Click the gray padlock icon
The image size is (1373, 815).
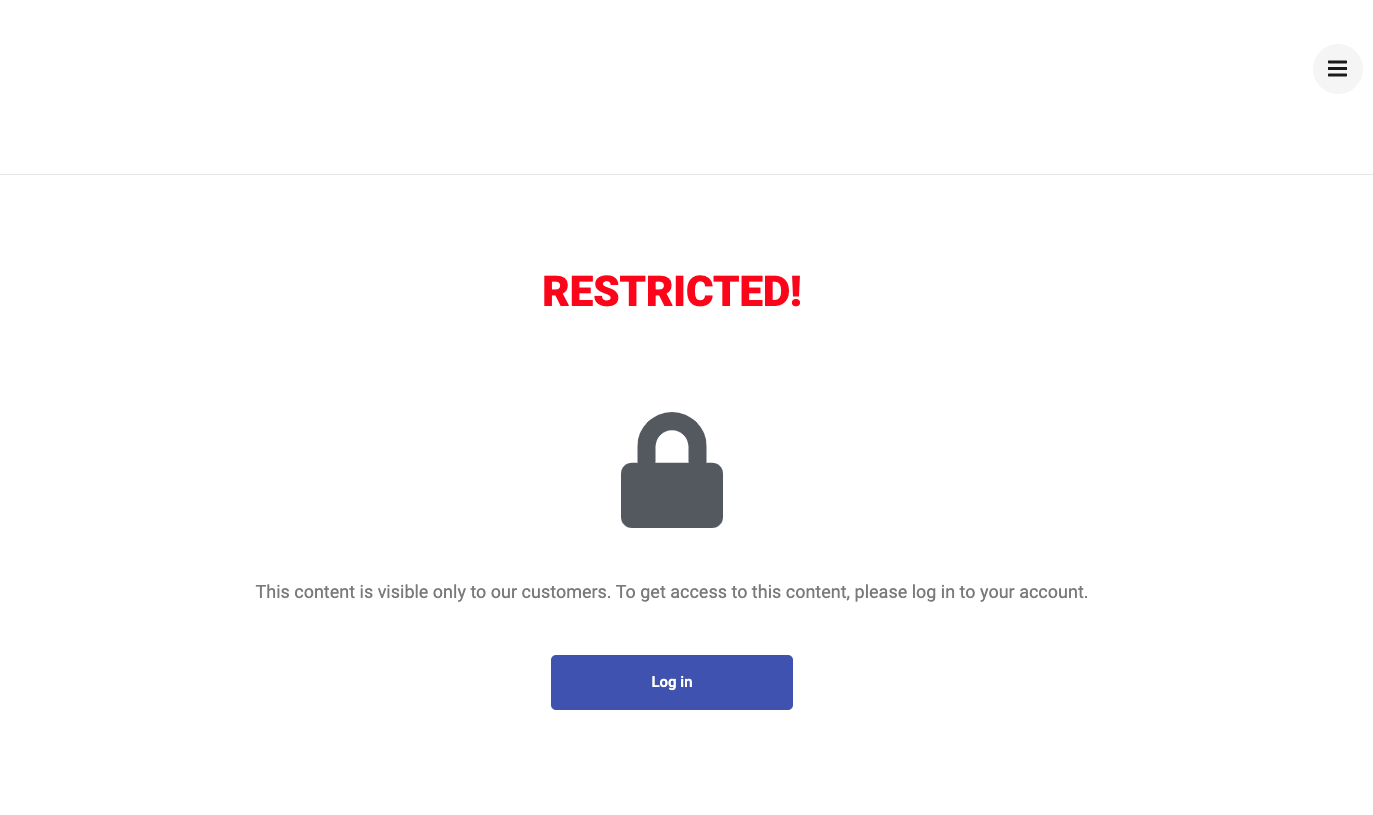[672, 470]
